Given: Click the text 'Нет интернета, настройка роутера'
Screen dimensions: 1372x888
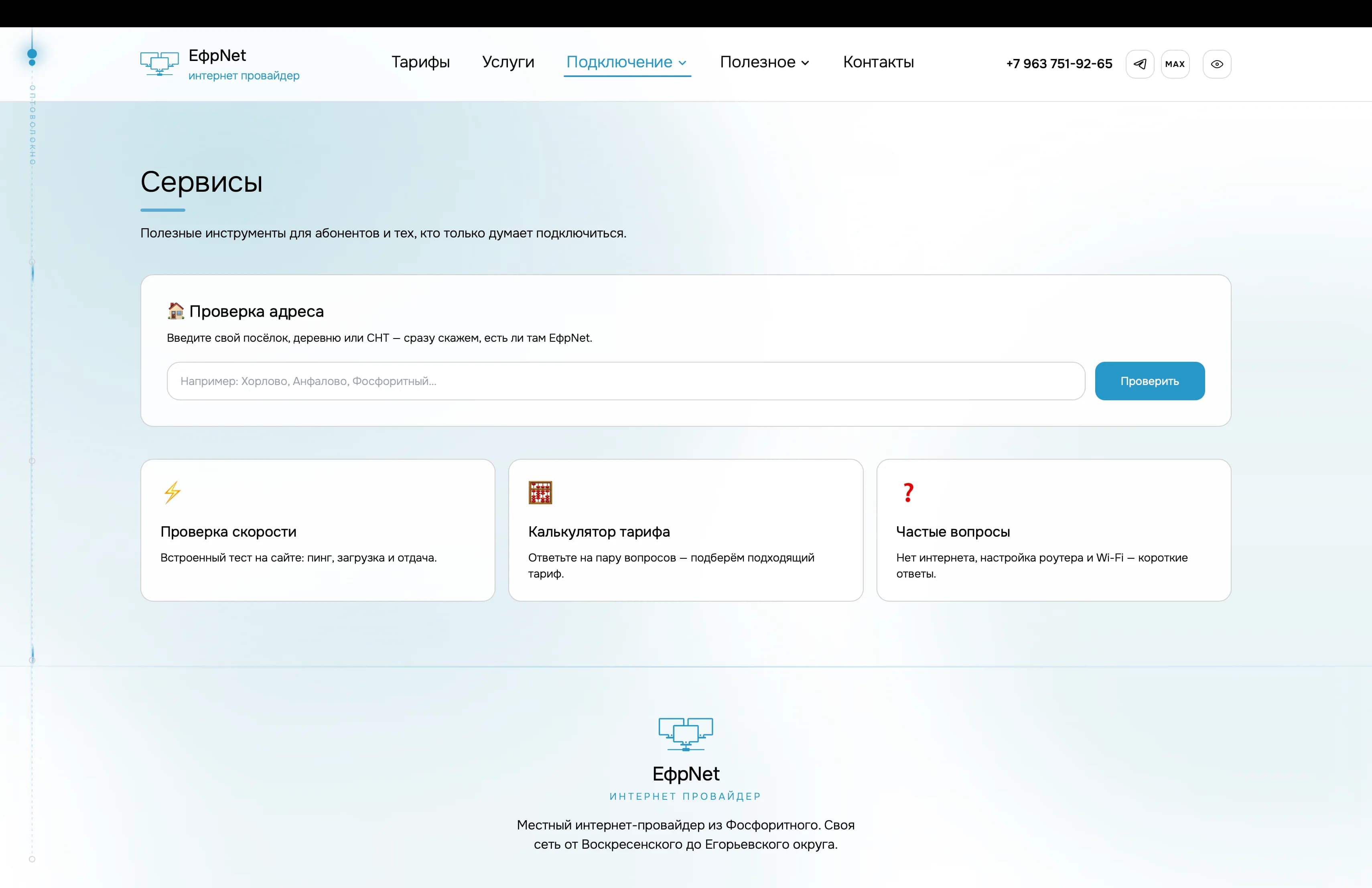Looking at the screenshot, I should click(989, 557).
